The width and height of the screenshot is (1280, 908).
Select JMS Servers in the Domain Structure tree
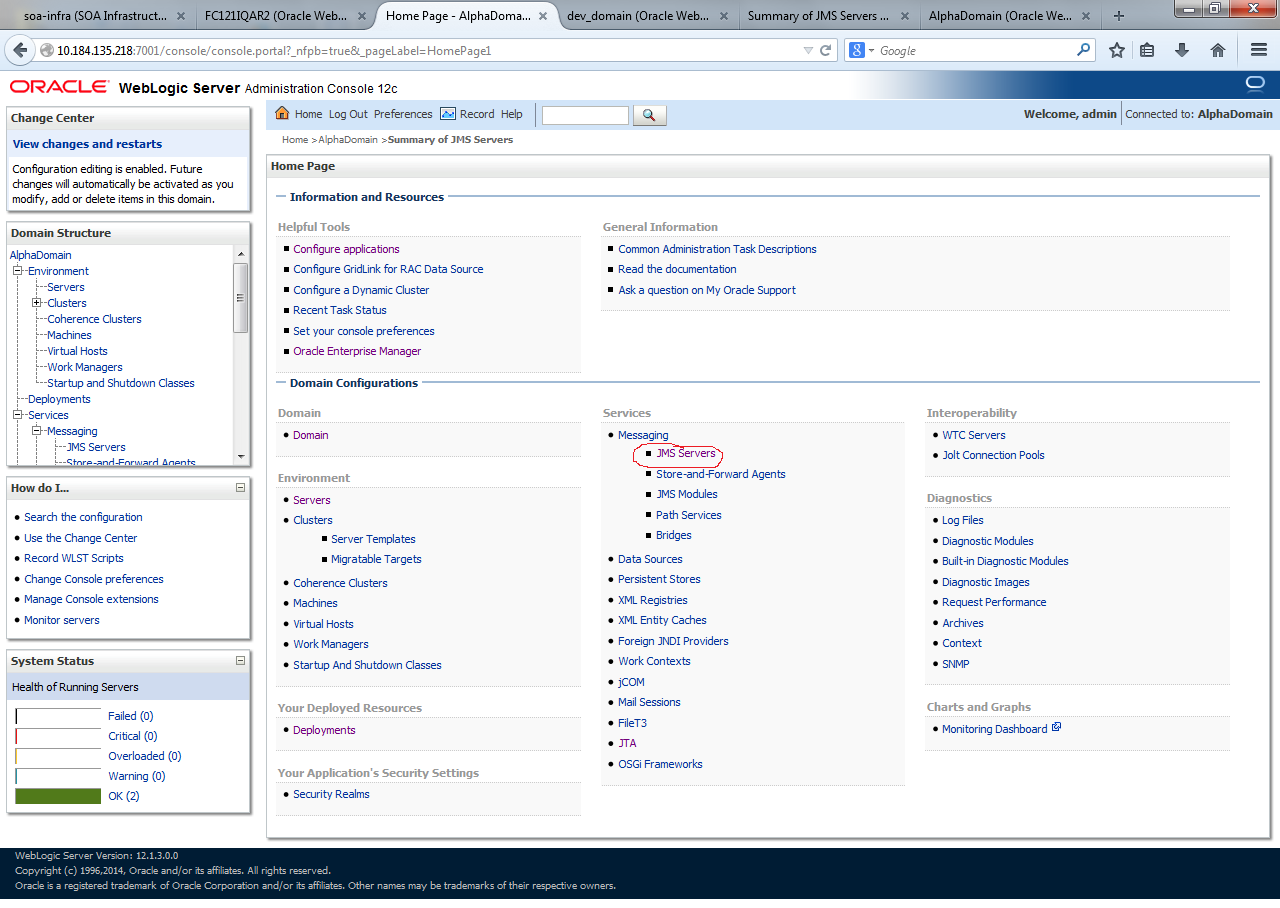tap(96, 447)
